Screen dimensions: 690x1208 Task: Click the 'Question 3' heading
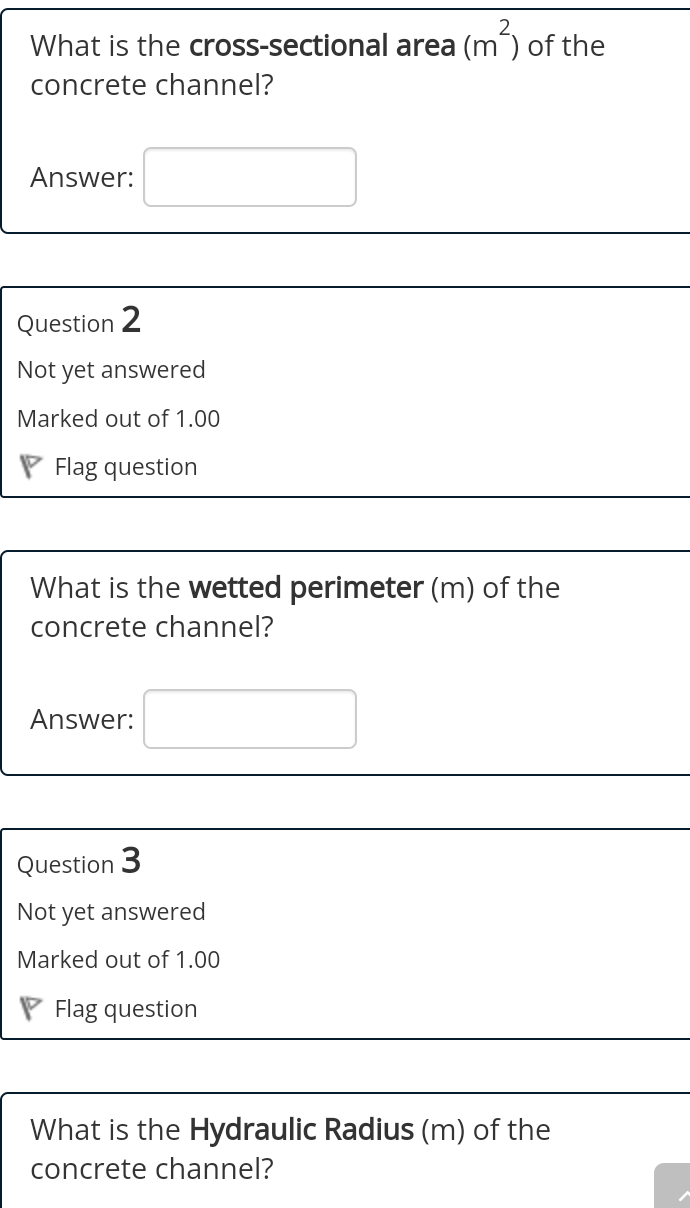pyautogui.click(x=79, y=862)
